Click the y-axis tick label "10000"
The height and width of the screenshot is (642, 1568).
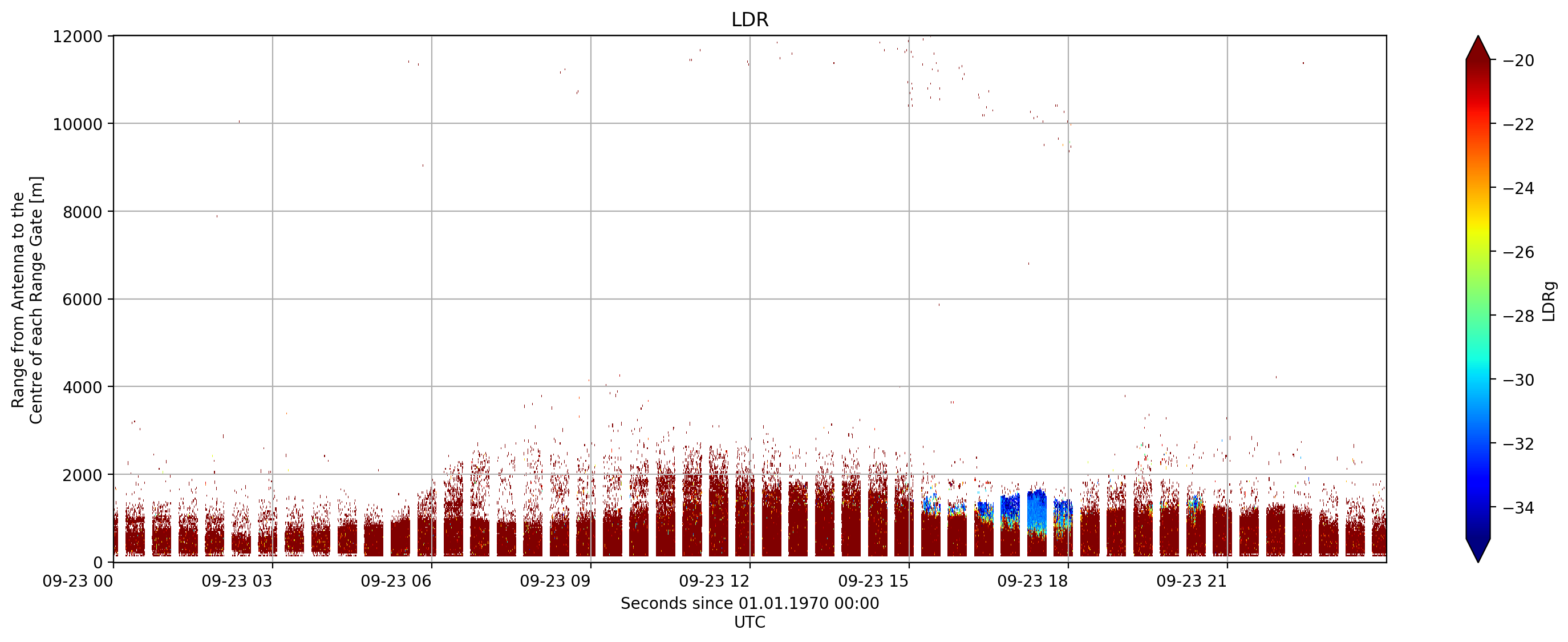point(78,124)
